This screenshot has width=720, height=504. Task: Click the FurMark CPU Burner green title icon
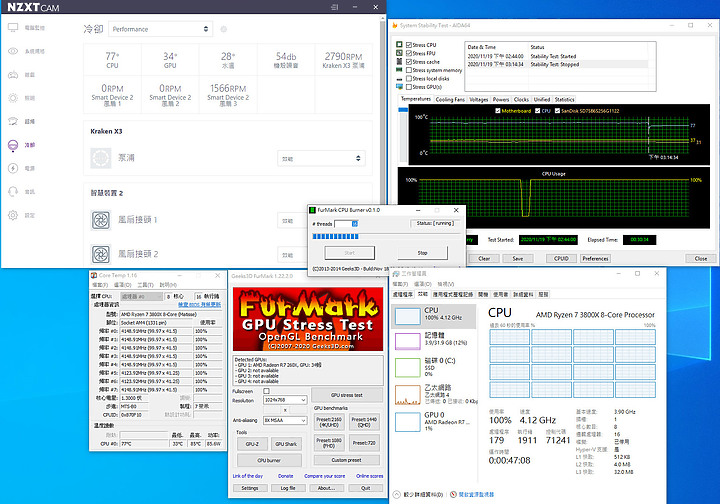[x=313, y=210]
